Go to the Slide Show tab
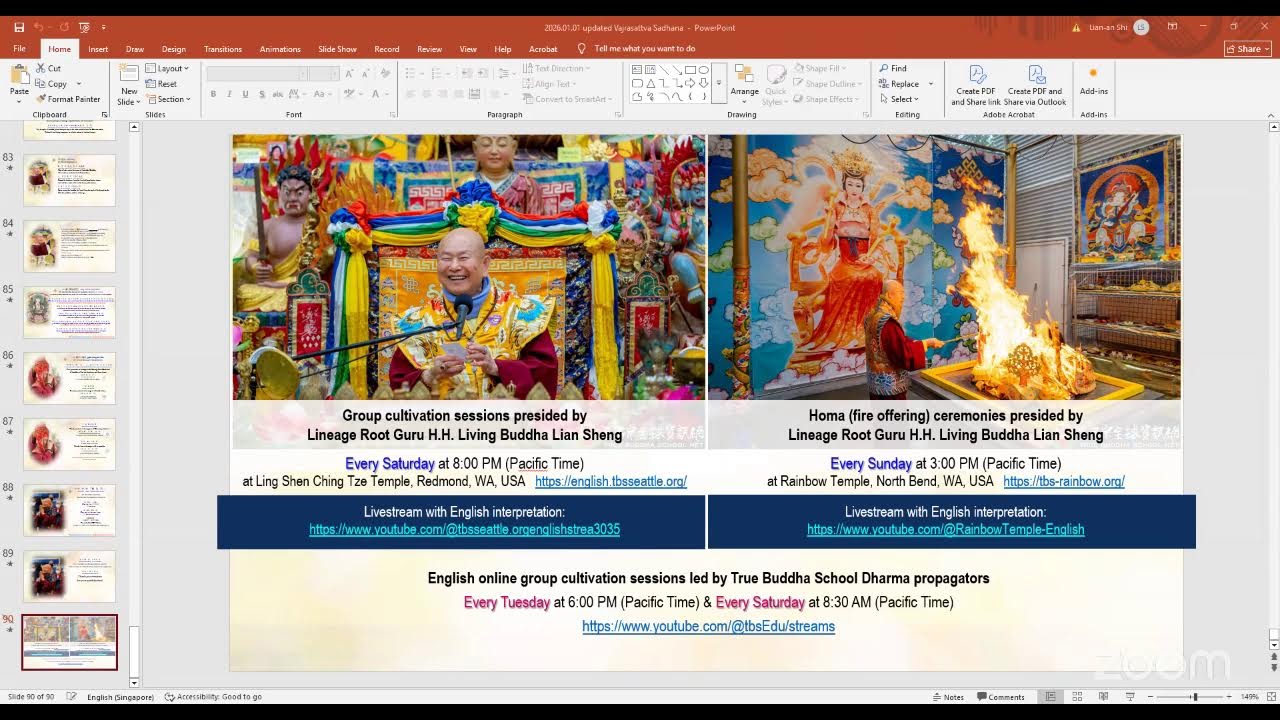The width and height of the screenshot is (1280, 720). click(x=337, y=48)
